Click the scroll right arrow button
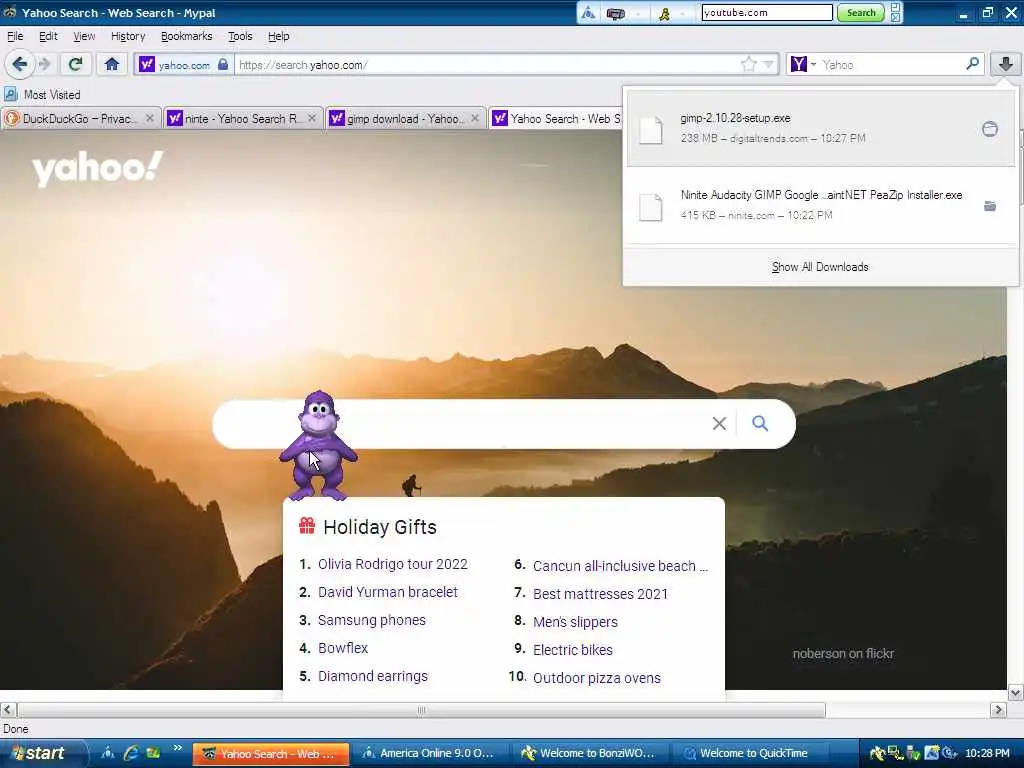 coord(998,710)
